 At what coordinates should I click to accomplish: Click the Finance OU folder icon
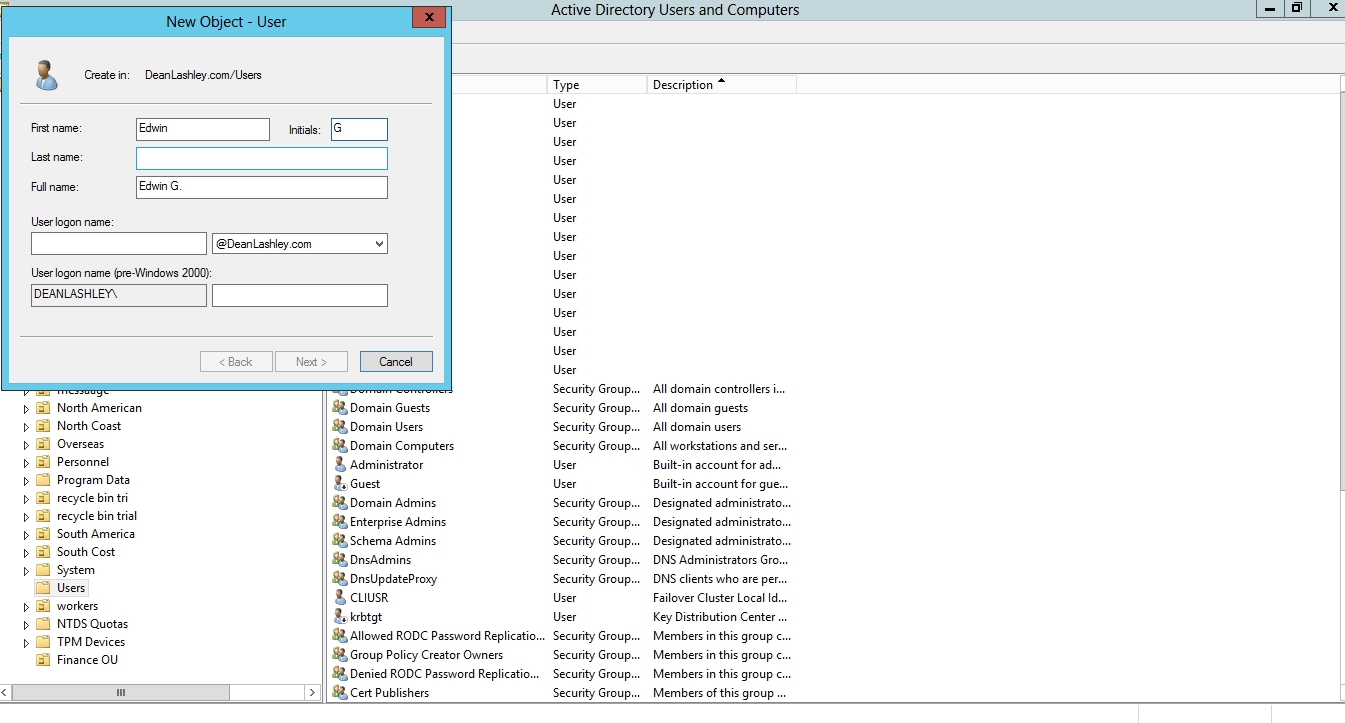click(43, 660)
